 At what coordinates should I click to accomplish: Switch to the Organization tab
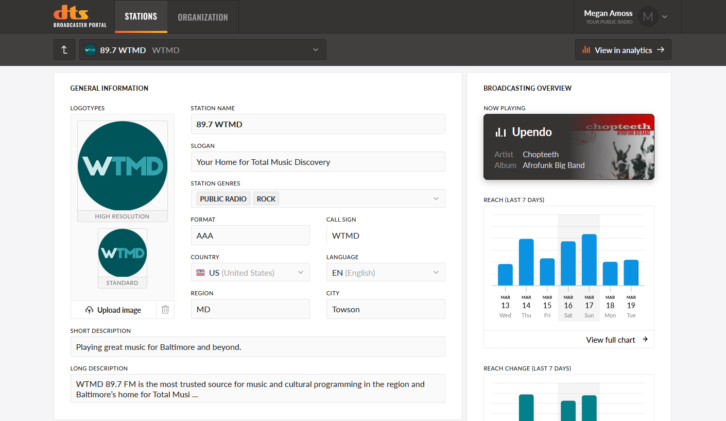[x=203, y=17]
